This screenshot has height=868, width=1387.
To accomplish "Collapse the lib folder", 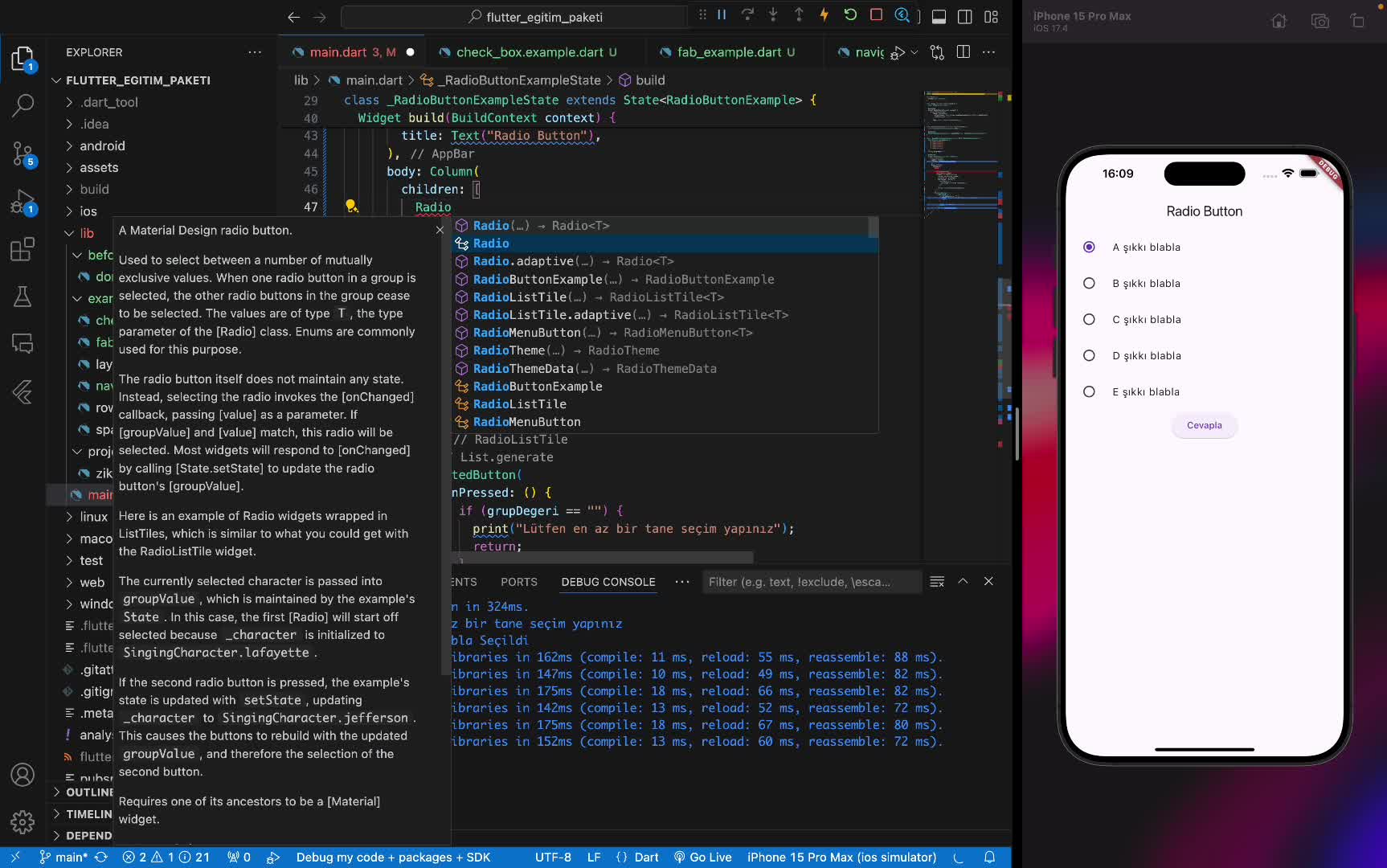I will pos(87,233).
